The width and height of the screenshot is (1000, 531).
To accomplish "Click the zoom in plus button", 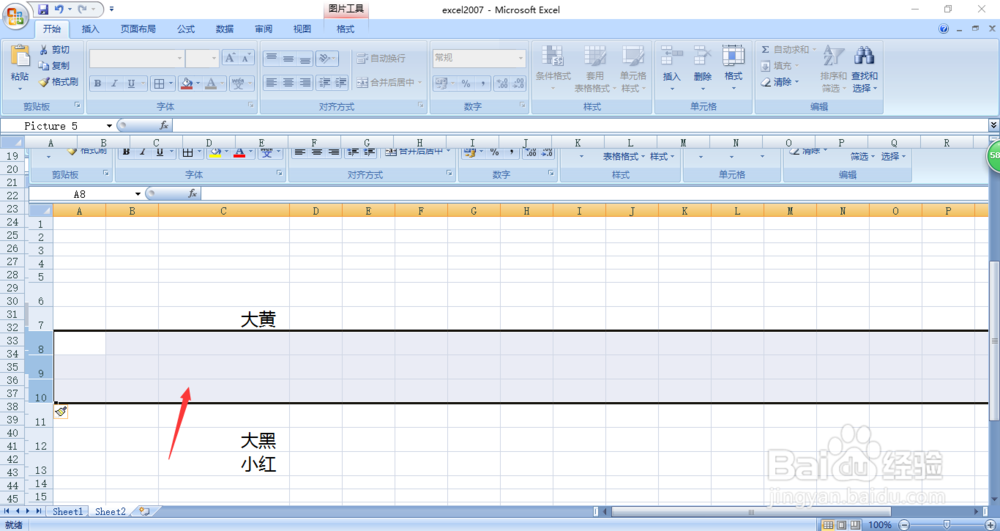I will [x=989, y=525].
